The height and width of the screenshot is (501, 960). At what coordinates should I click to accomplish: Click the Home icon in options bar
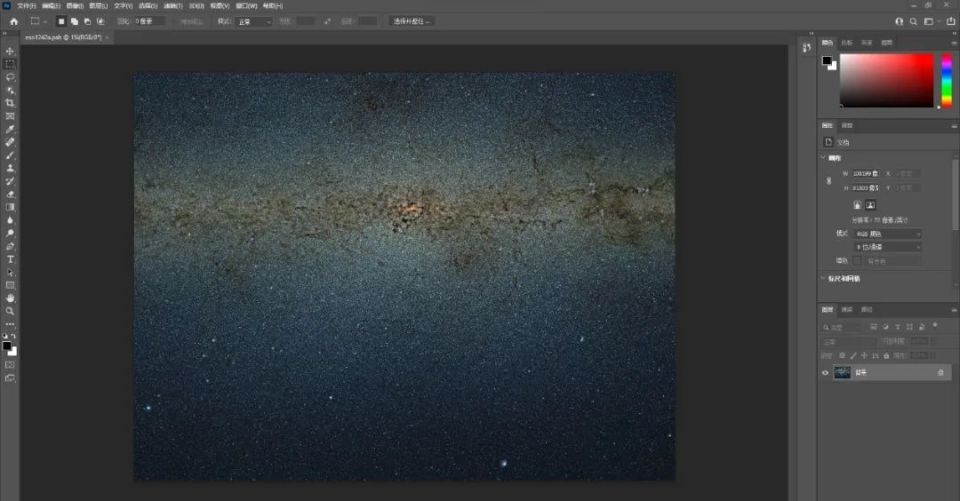13,21
